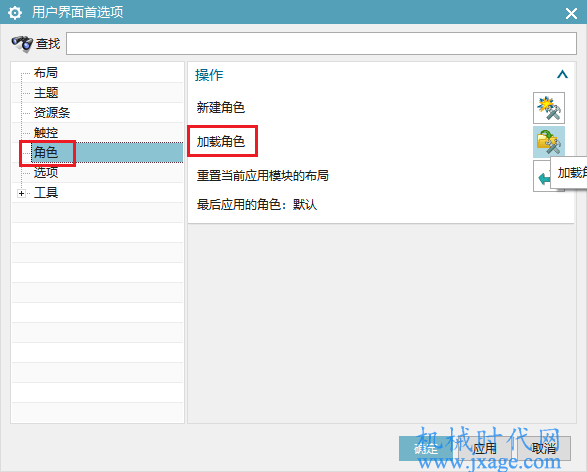
Task: Open the 资源条 category
Action: 52,113
